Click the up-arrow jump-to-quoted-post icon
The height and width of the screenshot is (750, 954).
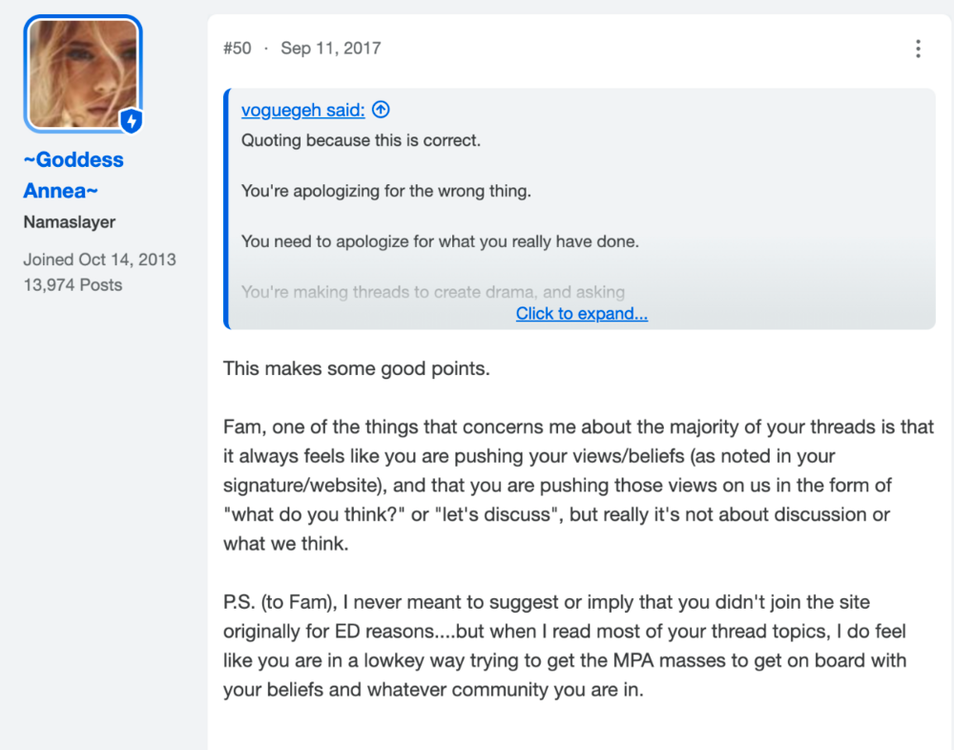(381, 109)
